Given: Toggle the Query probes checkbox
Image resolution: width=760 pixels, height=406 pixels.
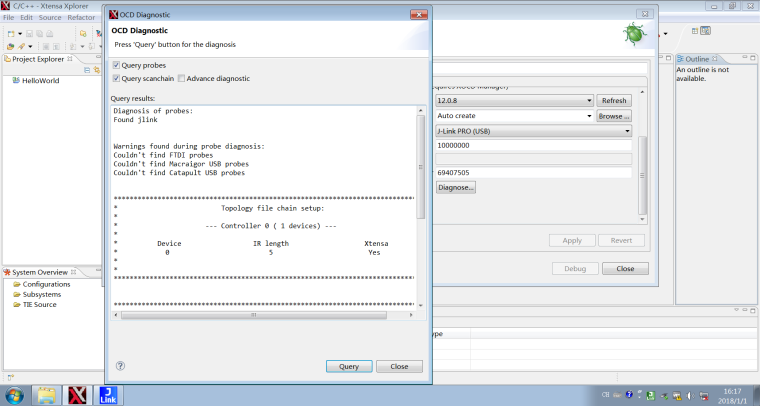Looking at the screenshot, I should [x=116, y=65].
